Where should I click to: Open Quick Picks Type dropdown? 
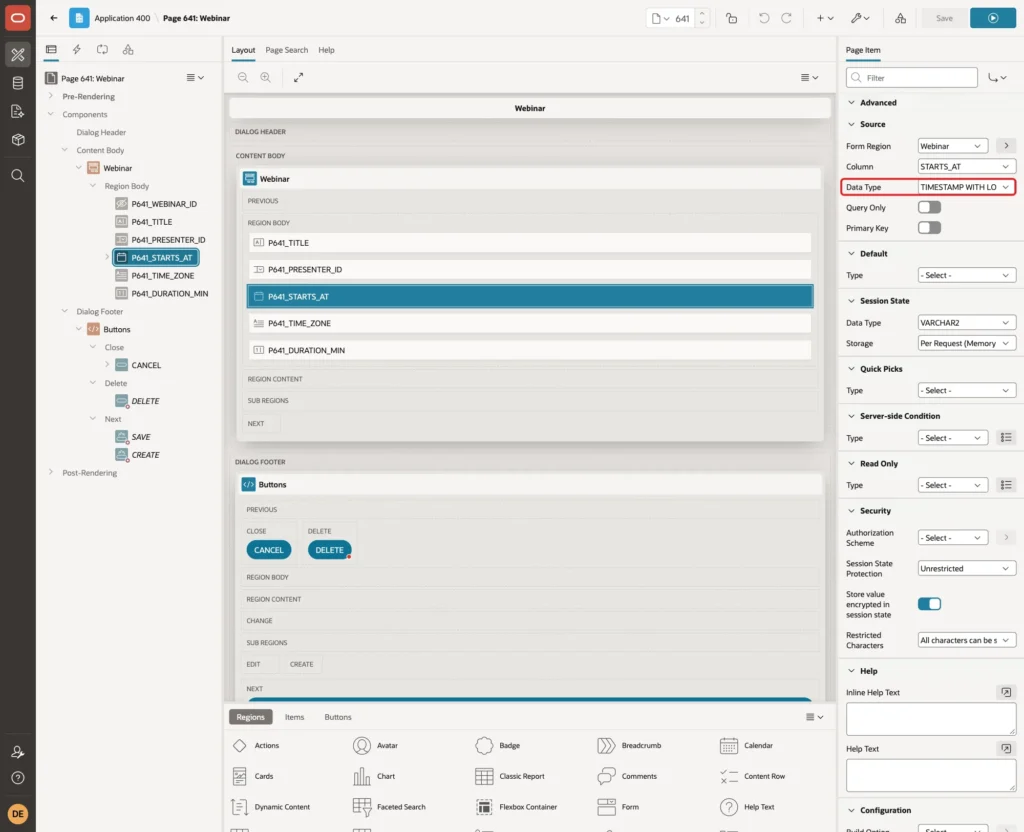[967, 391]
